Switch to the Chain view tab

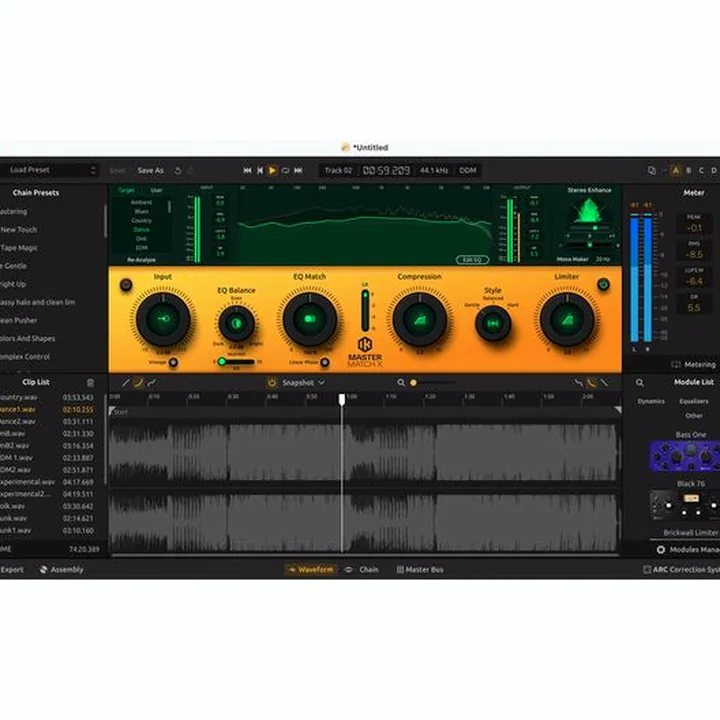pos(362,570)
